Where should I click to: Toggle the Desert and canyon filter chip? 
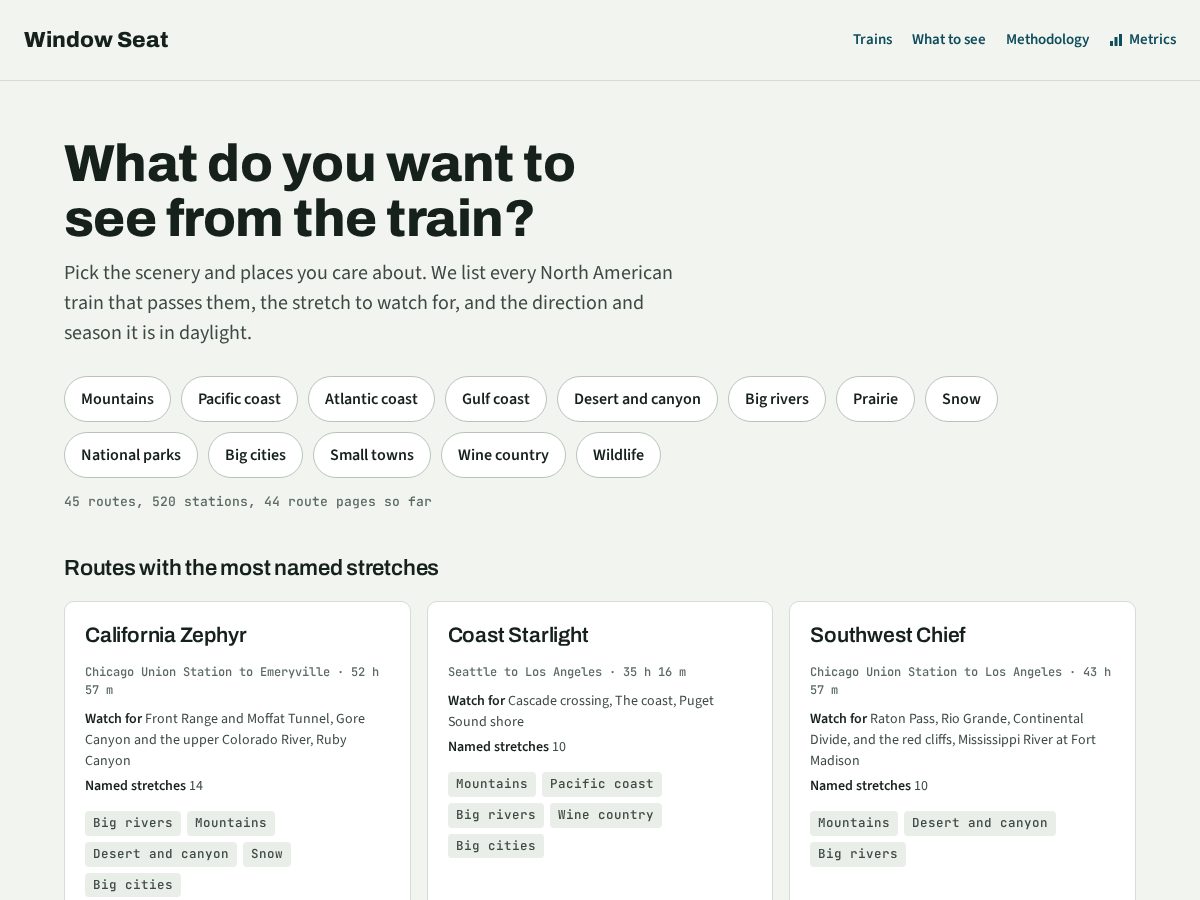637,399
